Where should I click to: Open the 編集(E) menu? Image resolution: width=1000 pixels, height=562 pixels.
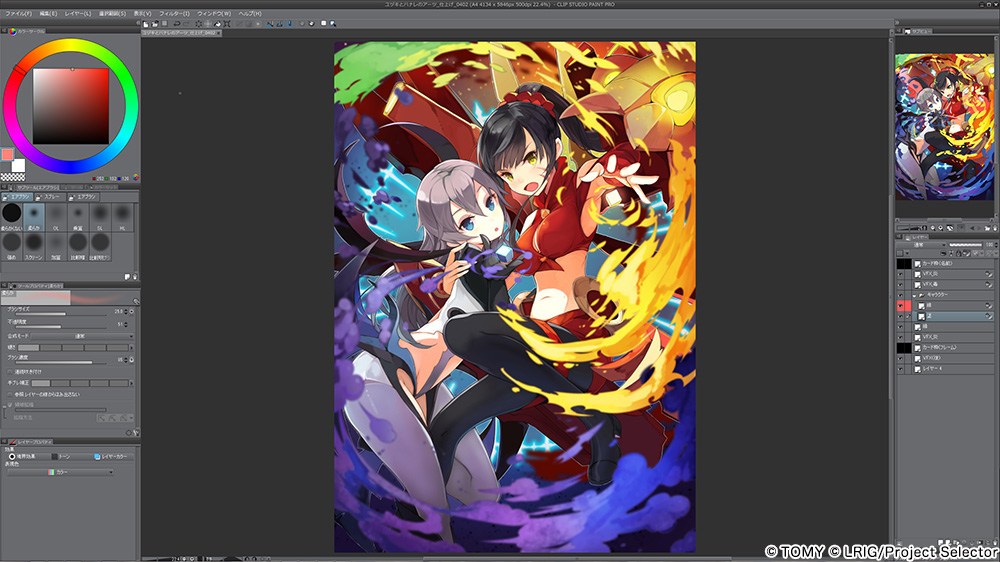pyautogui.click(x=48, y=13)
